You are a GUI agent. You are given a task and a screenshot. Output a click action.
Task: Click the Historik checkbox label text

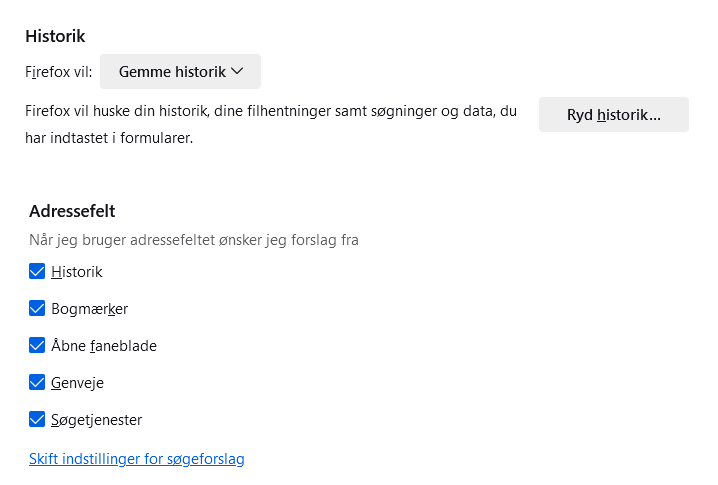point(76,272)
